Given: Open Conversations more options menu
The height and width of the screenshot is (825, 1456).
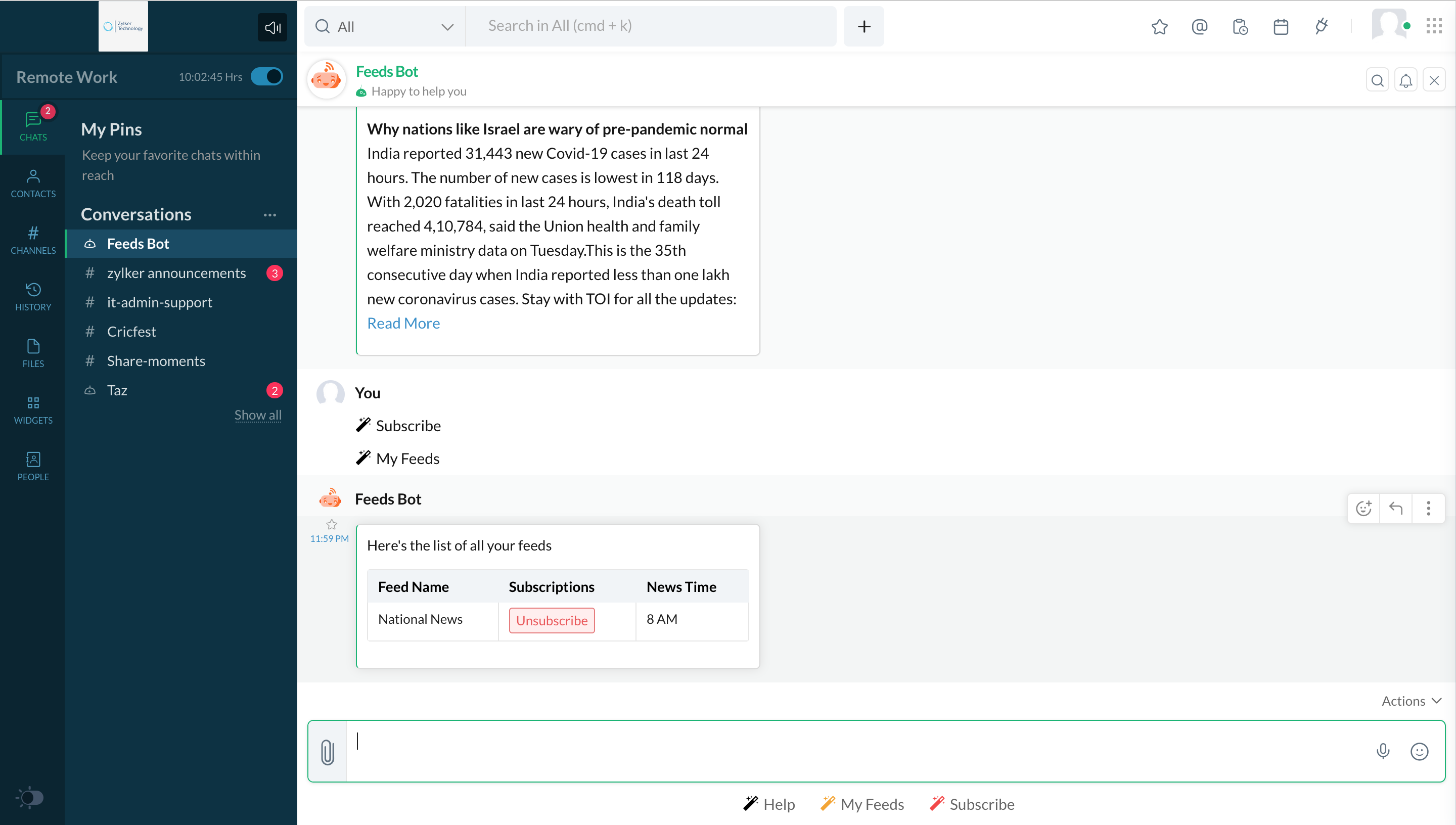Looking at the screenshot, I should coord(269,215).
